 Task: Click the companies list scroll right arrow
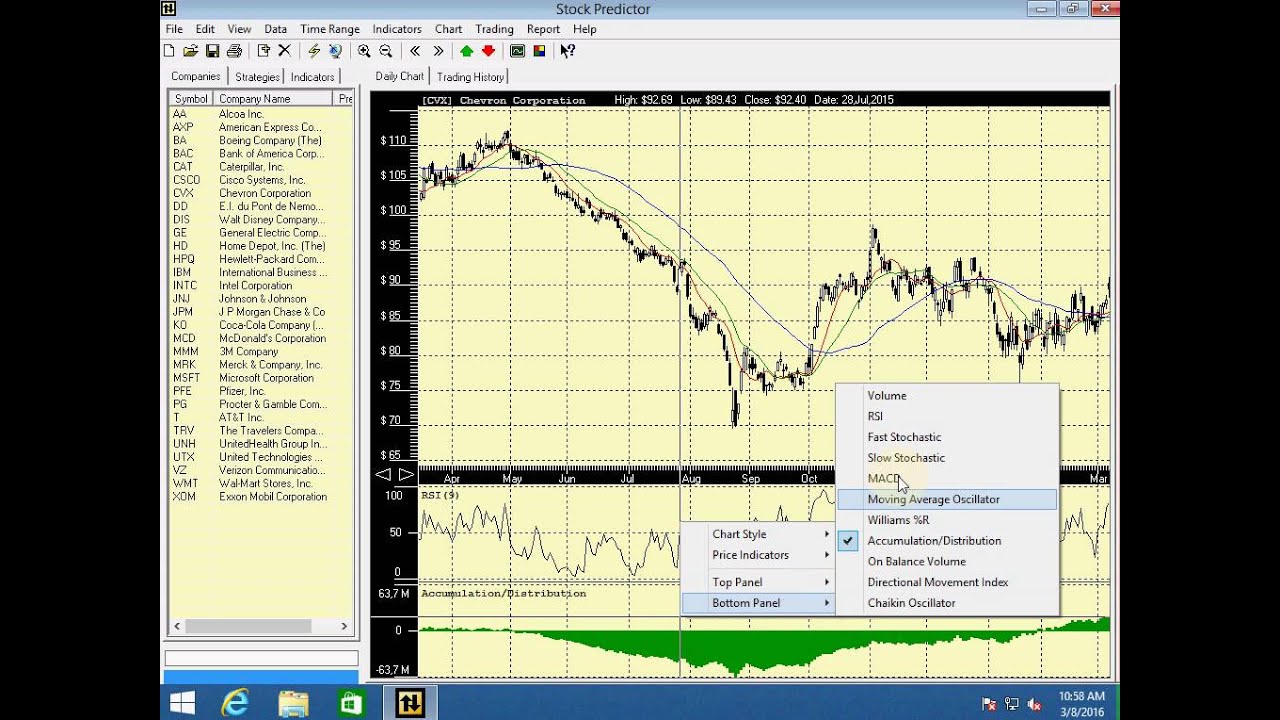(344, 626)
